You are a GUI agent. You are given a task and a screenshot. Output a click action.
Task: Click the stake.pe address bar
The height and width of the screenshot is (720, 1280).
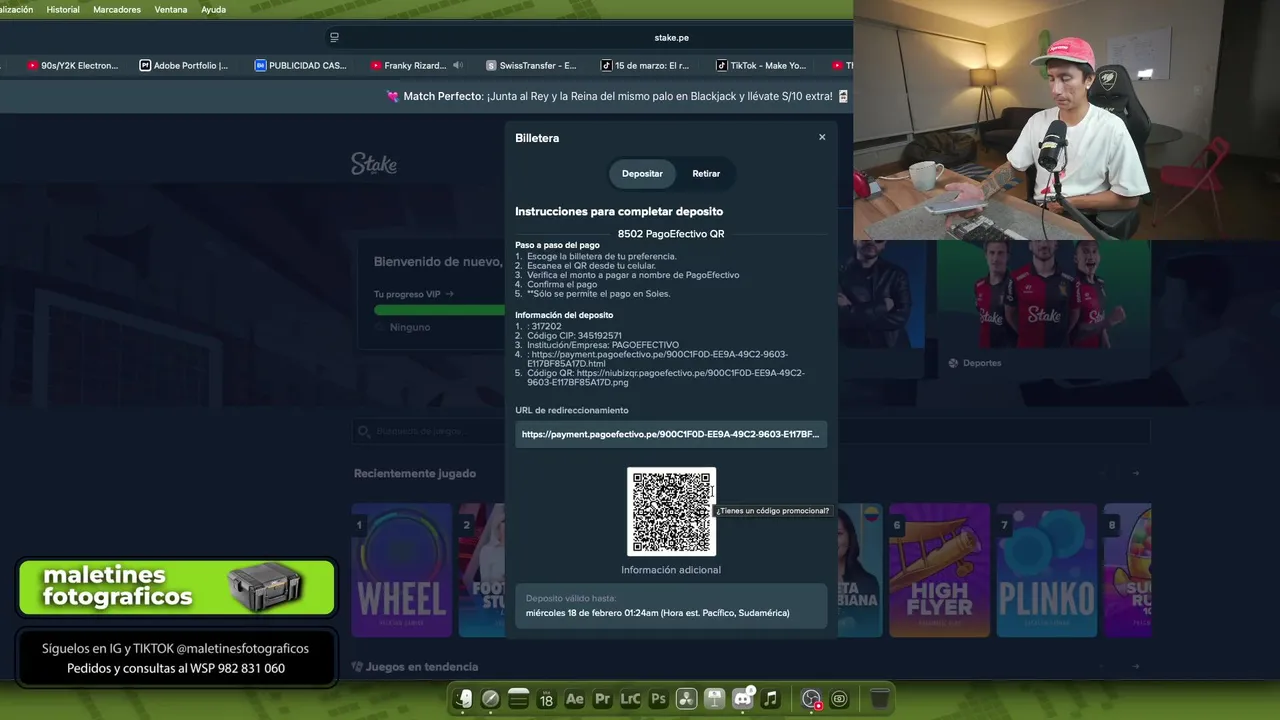pos(671,37)
